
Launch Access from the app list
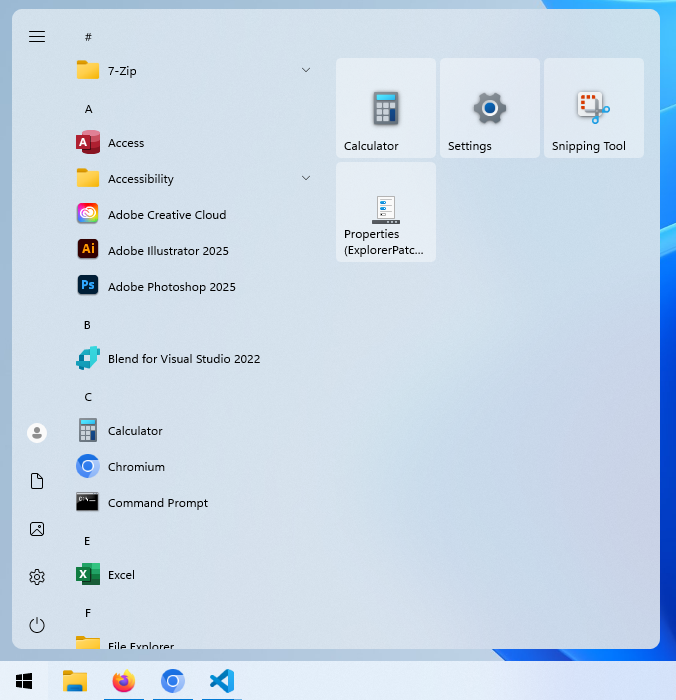pyautogui.click(x=194, y=143)
